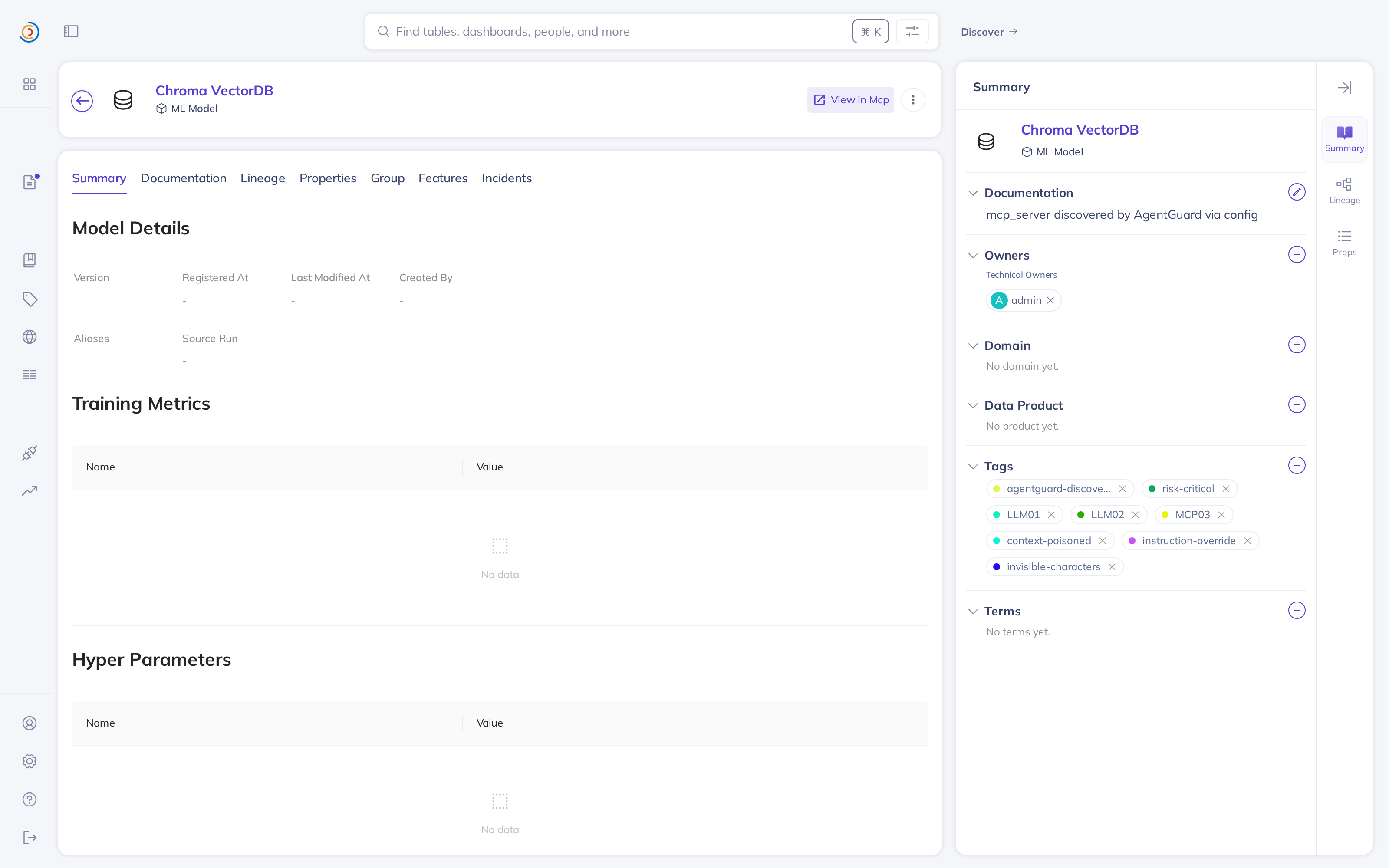Open the Group tab

[x=388, y=178]
